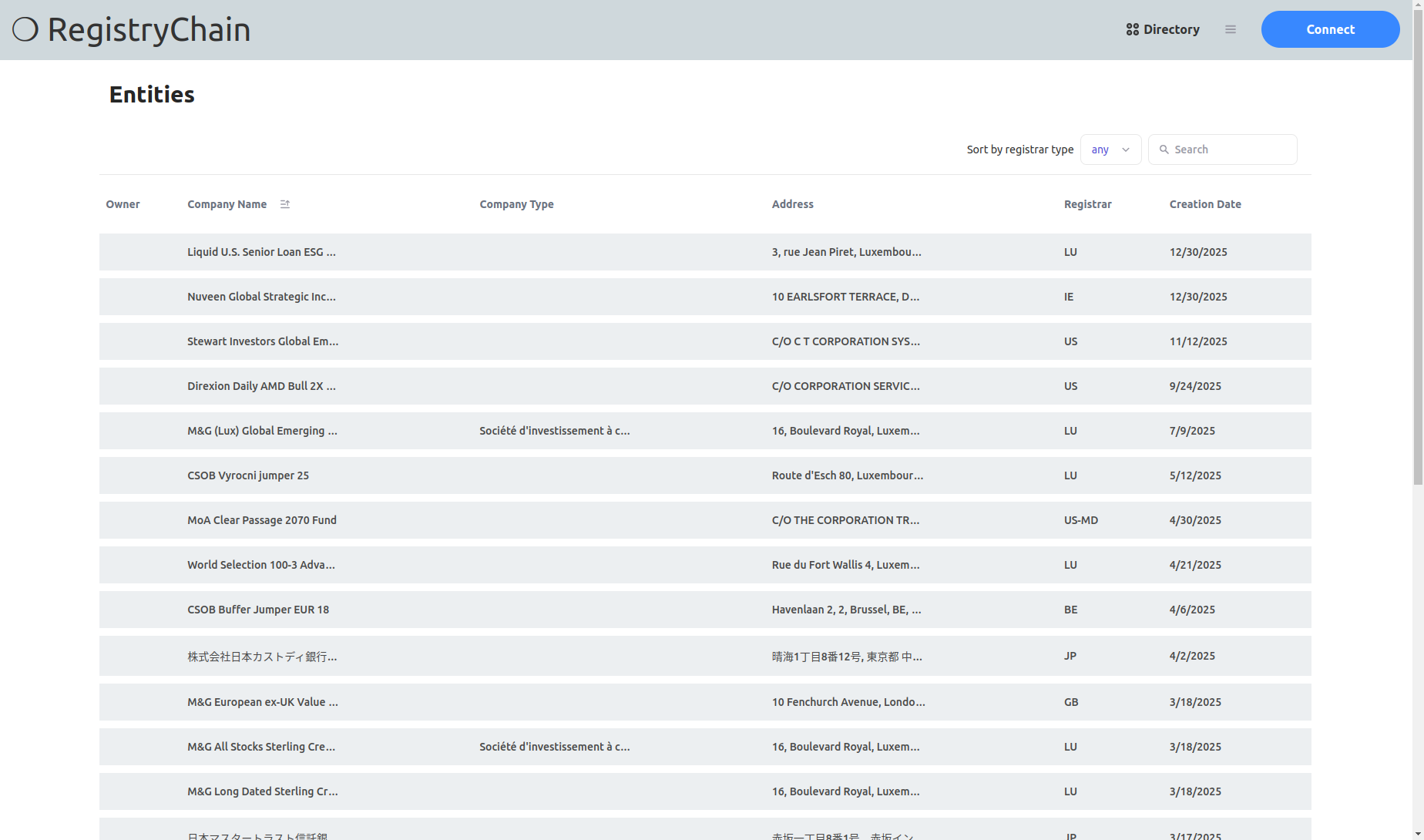Viewport: 1424px width, 840px height.
Task: Click creation date 4/2/2025
Action: [x=1192, y=656]
